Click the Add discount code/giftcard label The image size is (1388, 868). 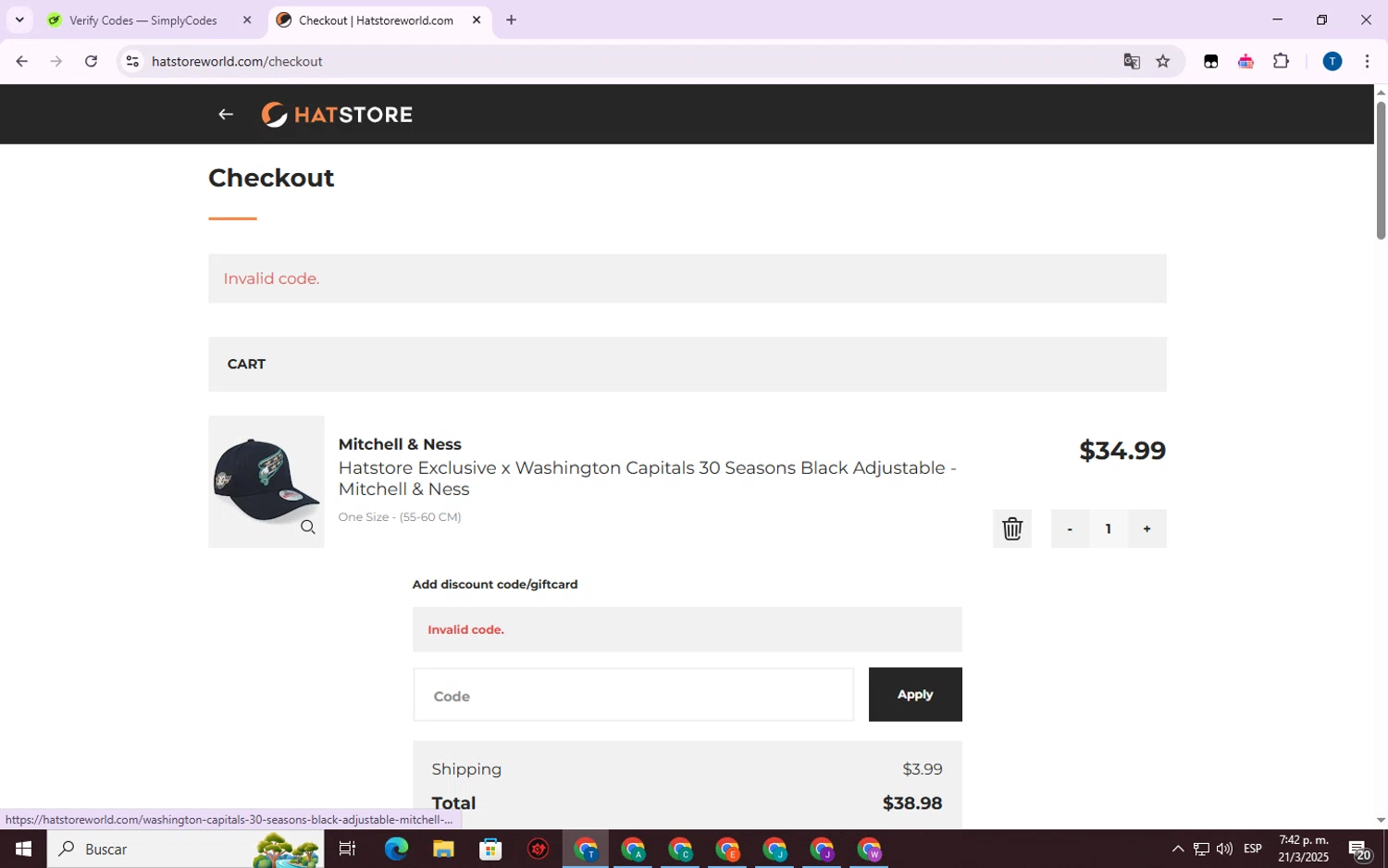click(x=495, y=584)
